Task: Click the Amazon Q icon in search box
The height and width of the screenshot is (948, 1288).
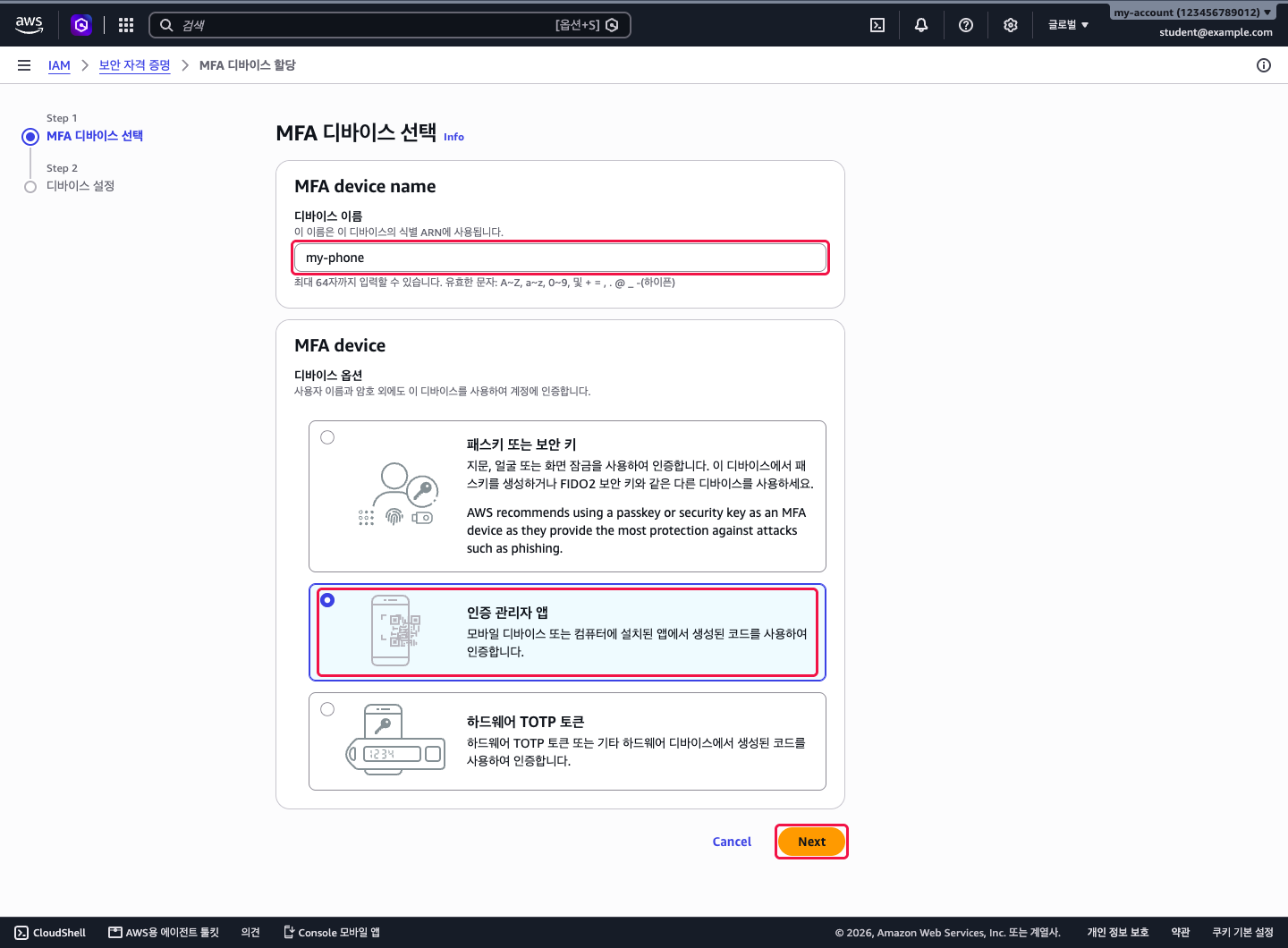Action: 612,25
